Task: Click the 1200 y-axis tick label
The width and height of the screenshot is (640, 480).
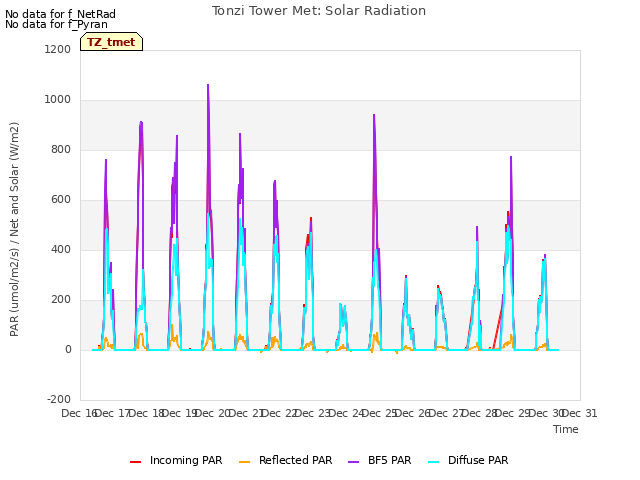Action: tap(58, 49)
